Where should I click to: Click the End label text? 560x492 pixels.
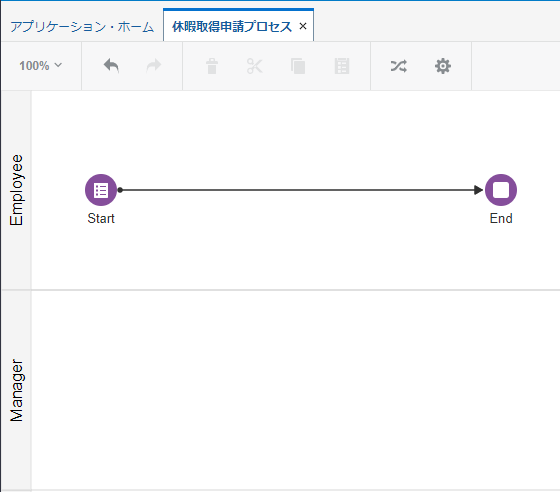tap(501, 219)
